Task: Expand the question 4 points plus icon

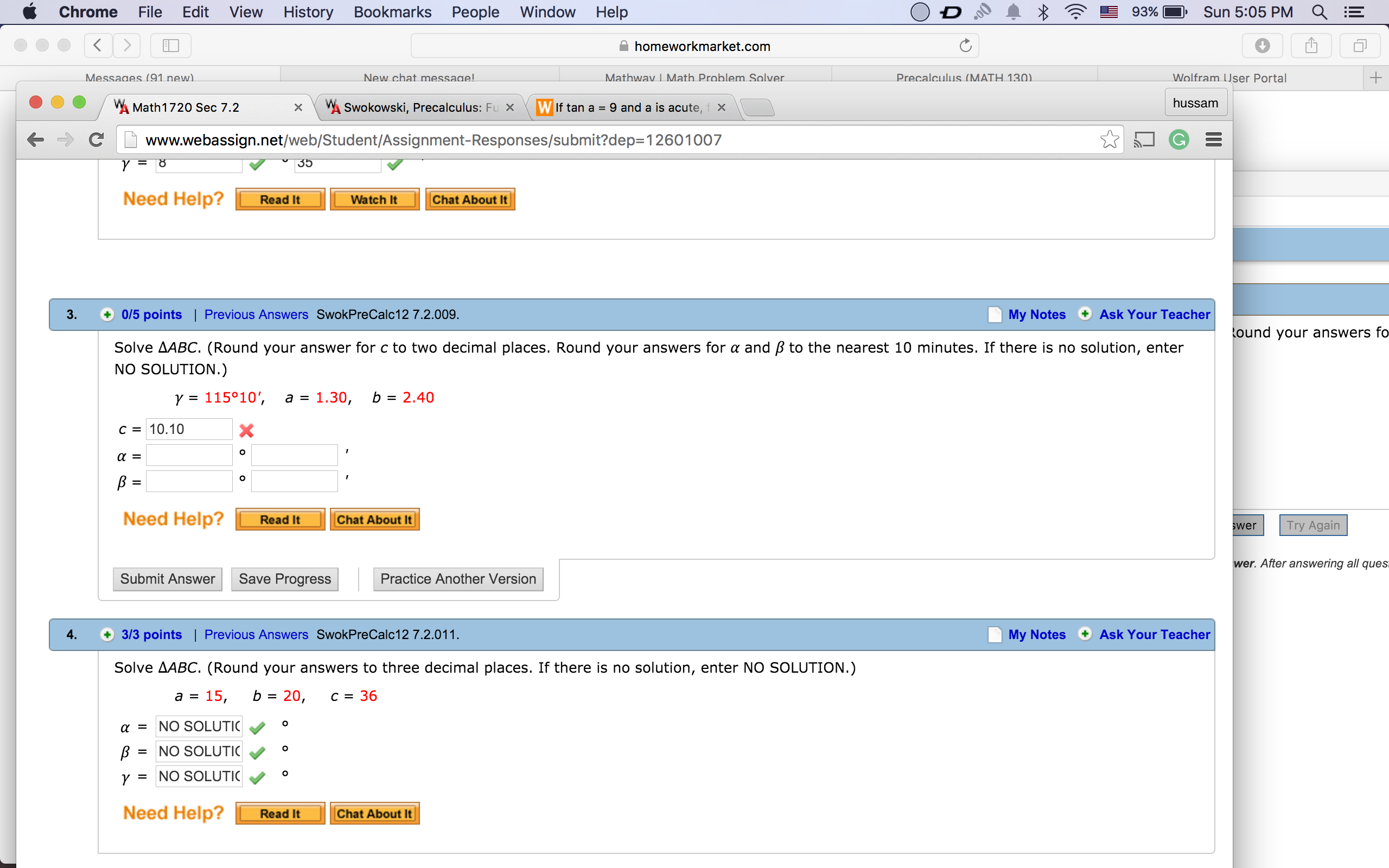Action: (x=107, y=634)
